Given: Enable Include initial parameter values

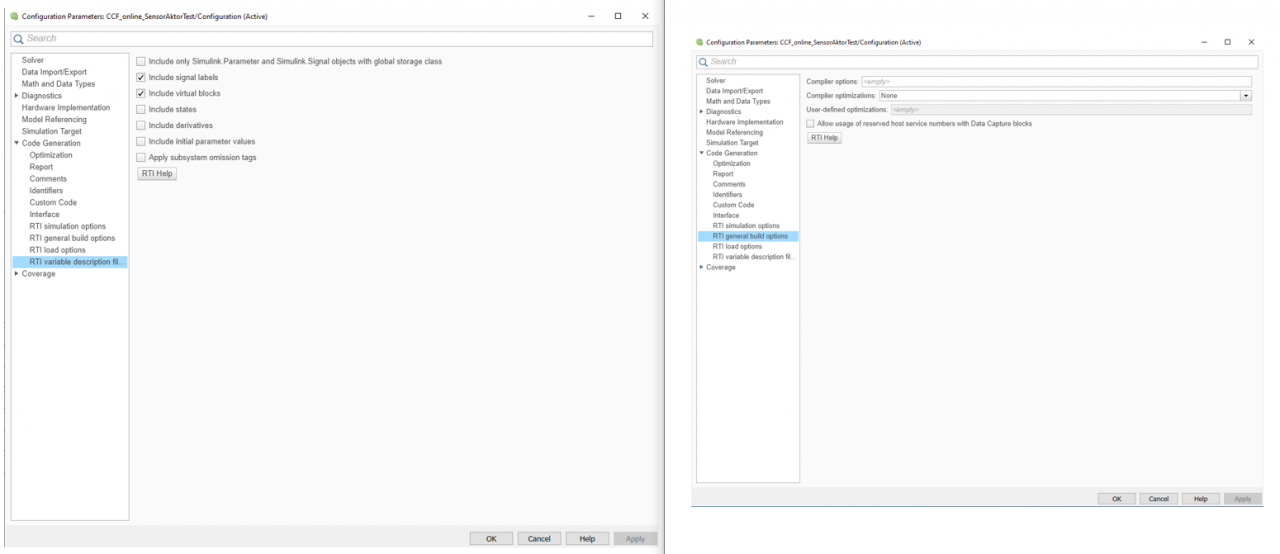Looking at the screenshot, I should pos(141,141).
